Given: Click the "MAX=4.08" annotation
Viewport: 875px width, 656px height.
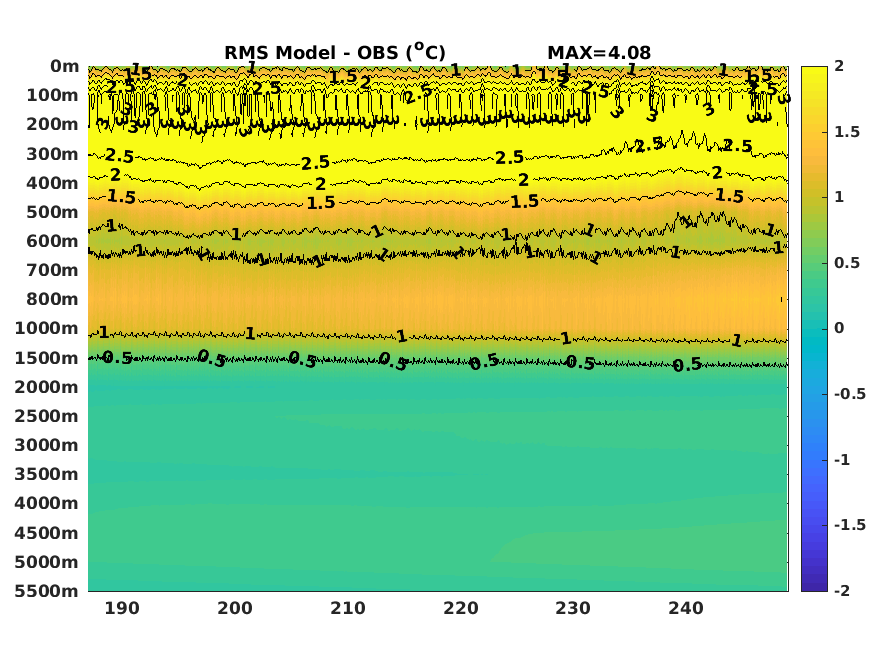Looking at the screenshot, I should pyautogui.click(x=599, y=52).
